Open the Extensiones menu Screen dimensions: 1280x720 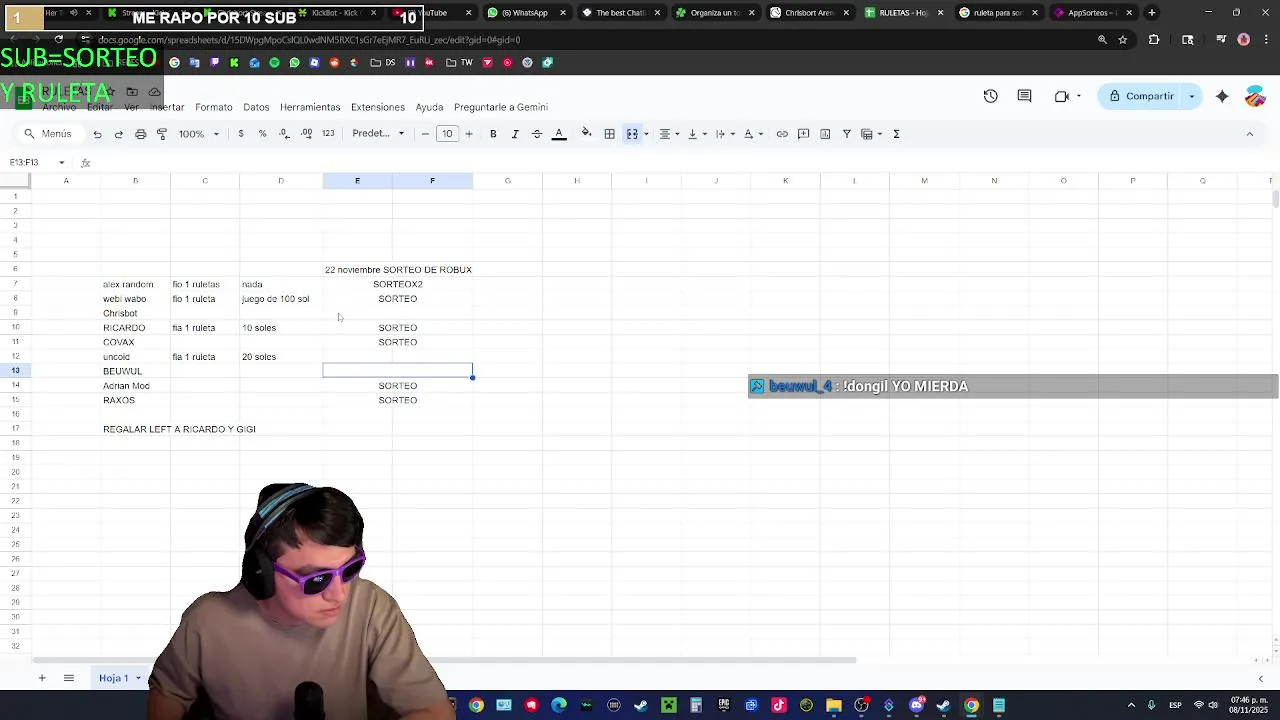point(378,107)
